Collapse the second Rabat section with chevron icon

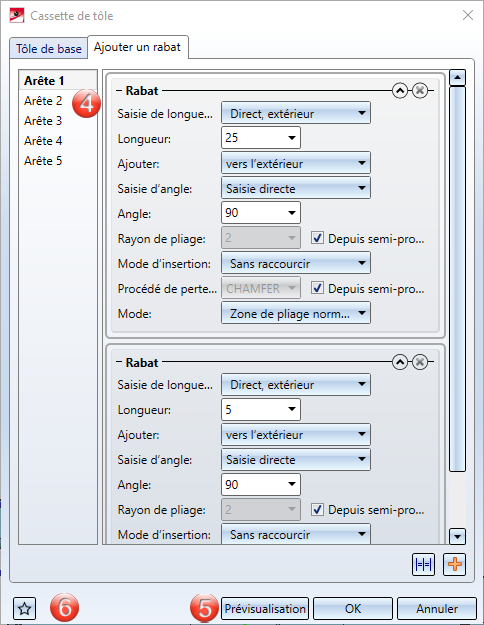(x=400, y=362)
